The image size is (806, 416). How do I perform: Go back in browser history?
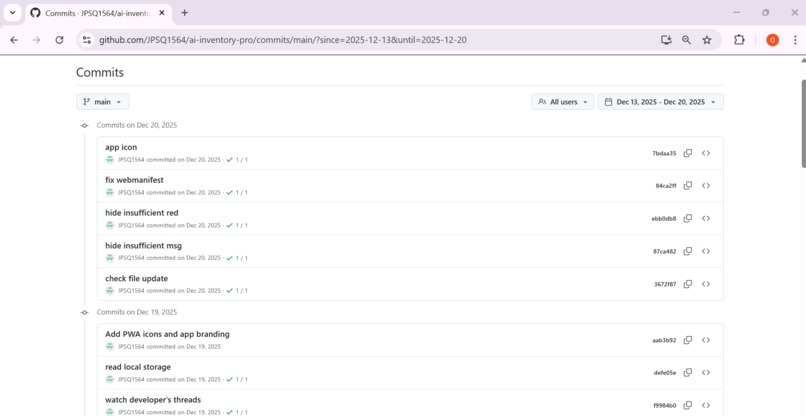click(14, 40)
